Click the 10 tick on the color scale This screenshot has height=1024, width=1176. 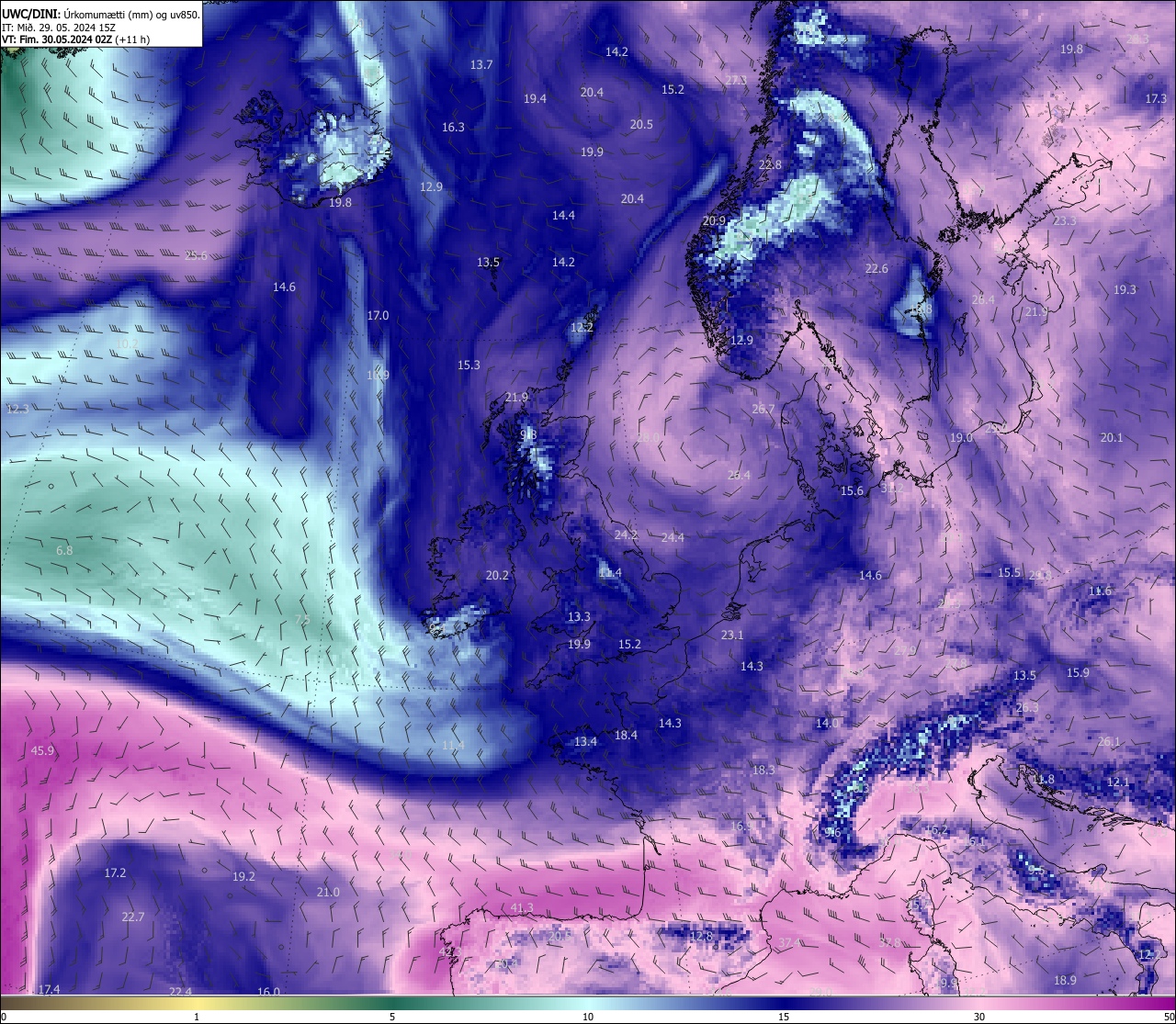pyautogui.click(x=588, y=1017)
